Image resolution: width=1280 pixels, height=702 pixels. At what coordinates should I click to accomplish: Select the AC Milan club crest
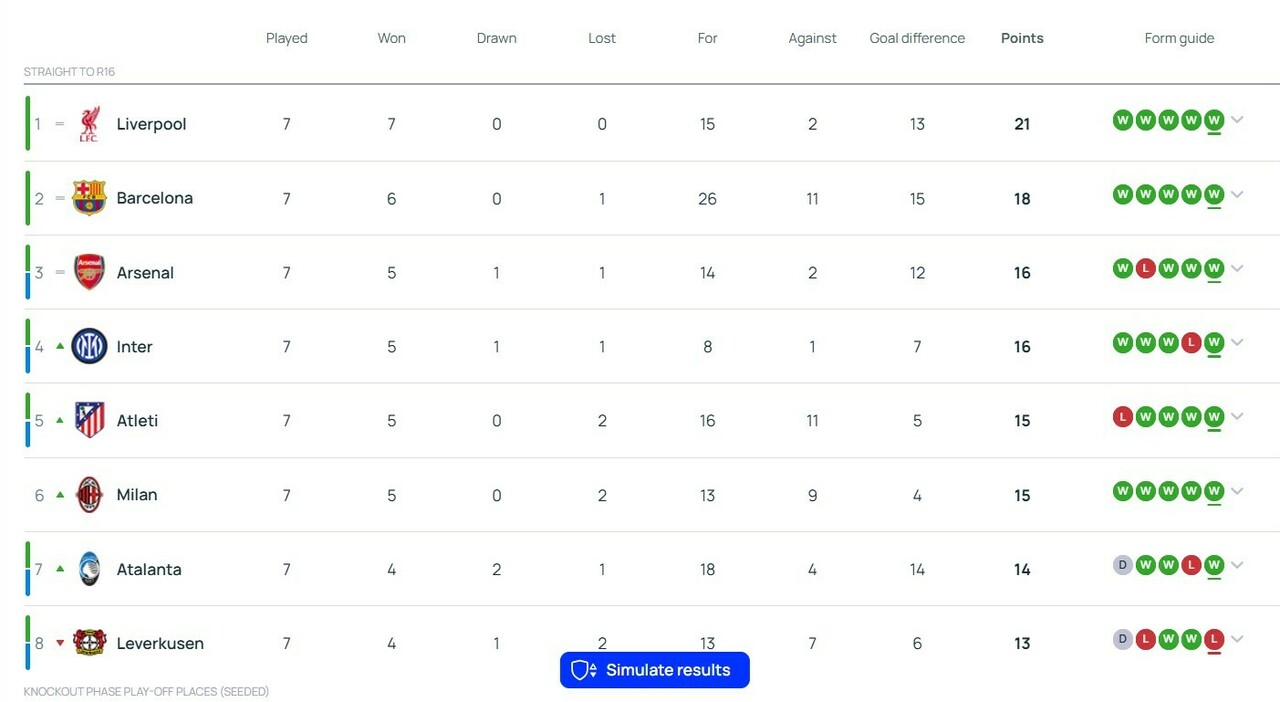[x=89, y=494]
